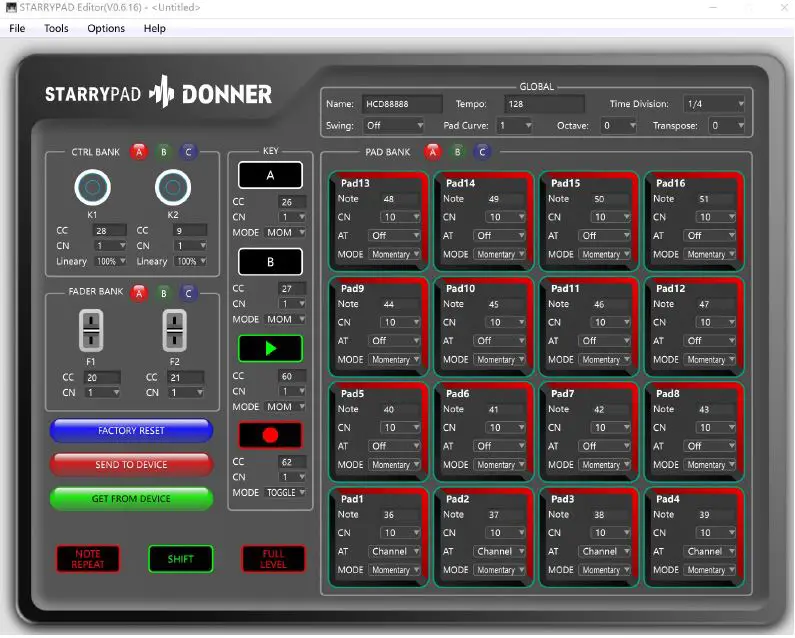Select key A black button
This screenshot has width=795, height=638.
pyautogui.click(x=270, y=175)
